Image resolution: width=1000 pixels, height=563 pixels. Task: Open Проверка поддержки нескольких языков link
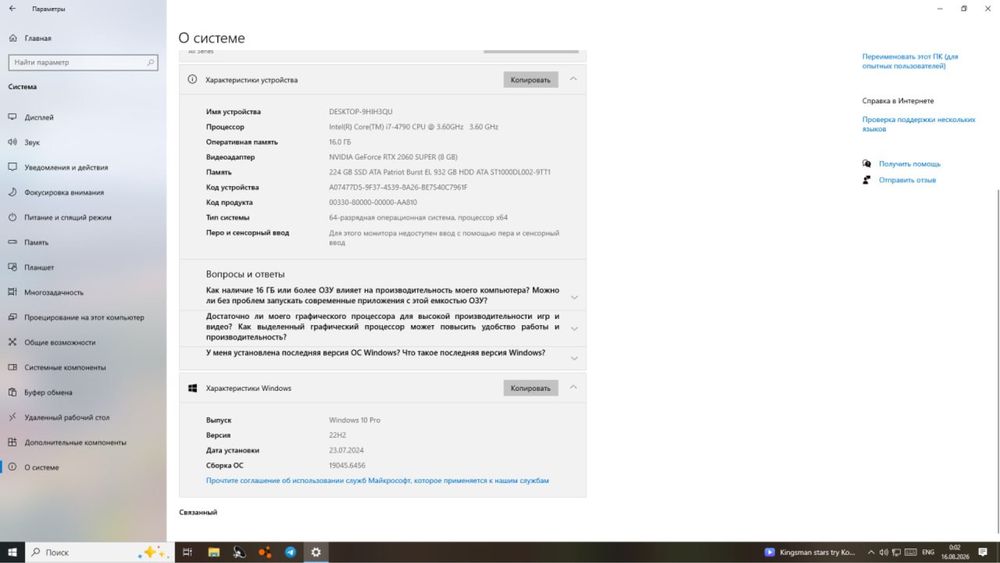[x=918, y=124]
